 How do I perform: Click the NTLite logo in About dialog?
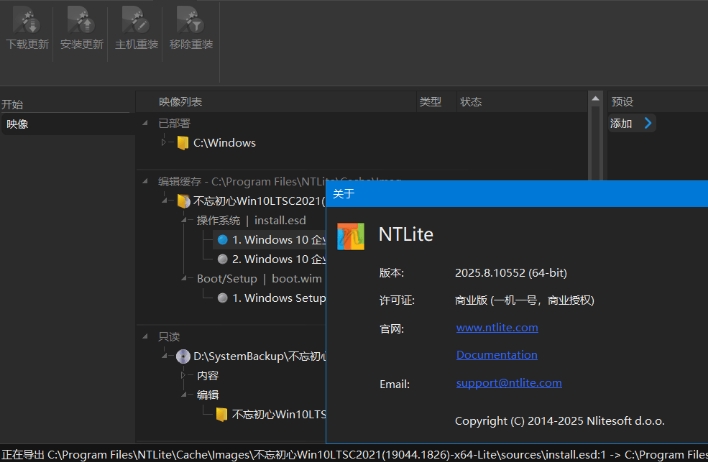[350, 236]
